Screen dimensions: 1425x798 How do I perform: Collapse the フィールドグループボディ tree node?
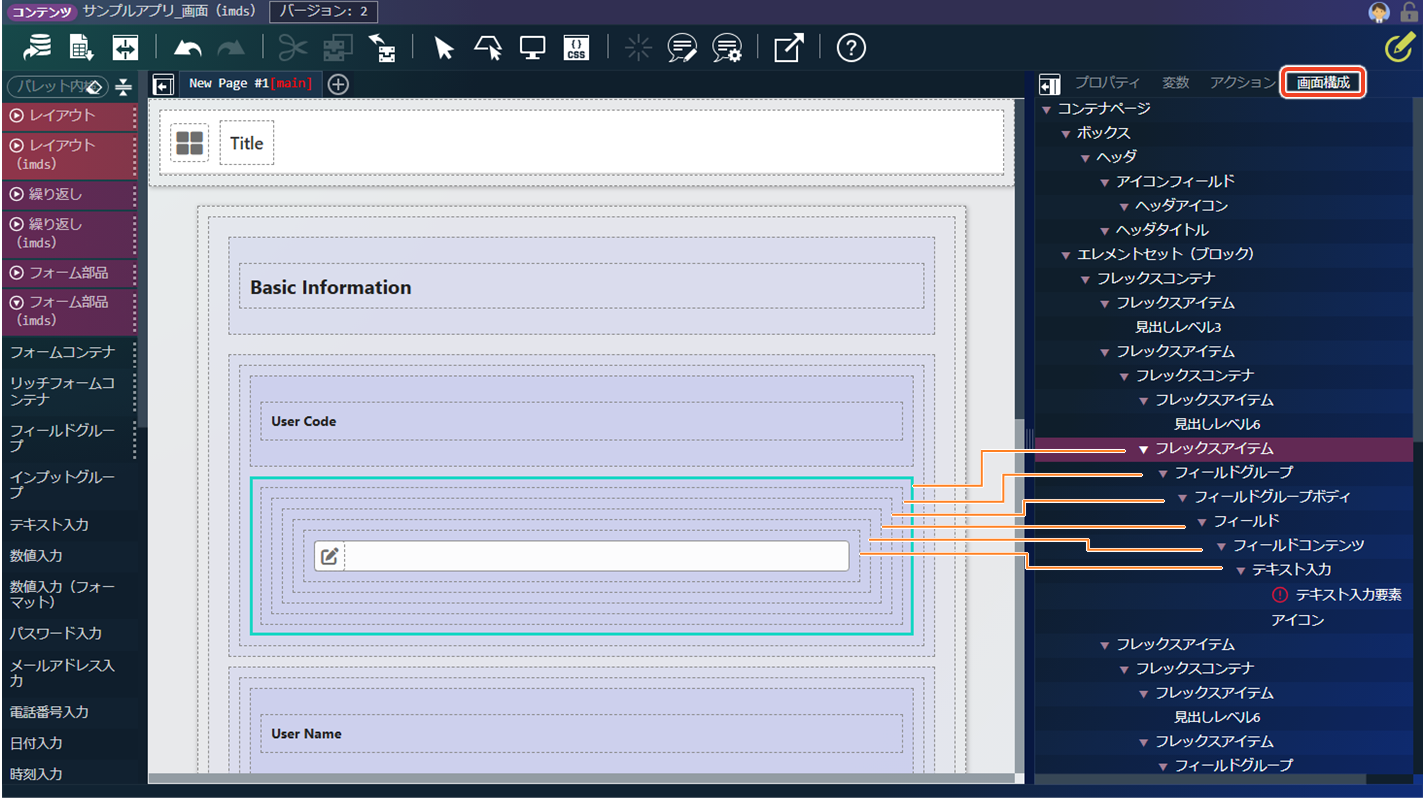[x=1182, y=498]
